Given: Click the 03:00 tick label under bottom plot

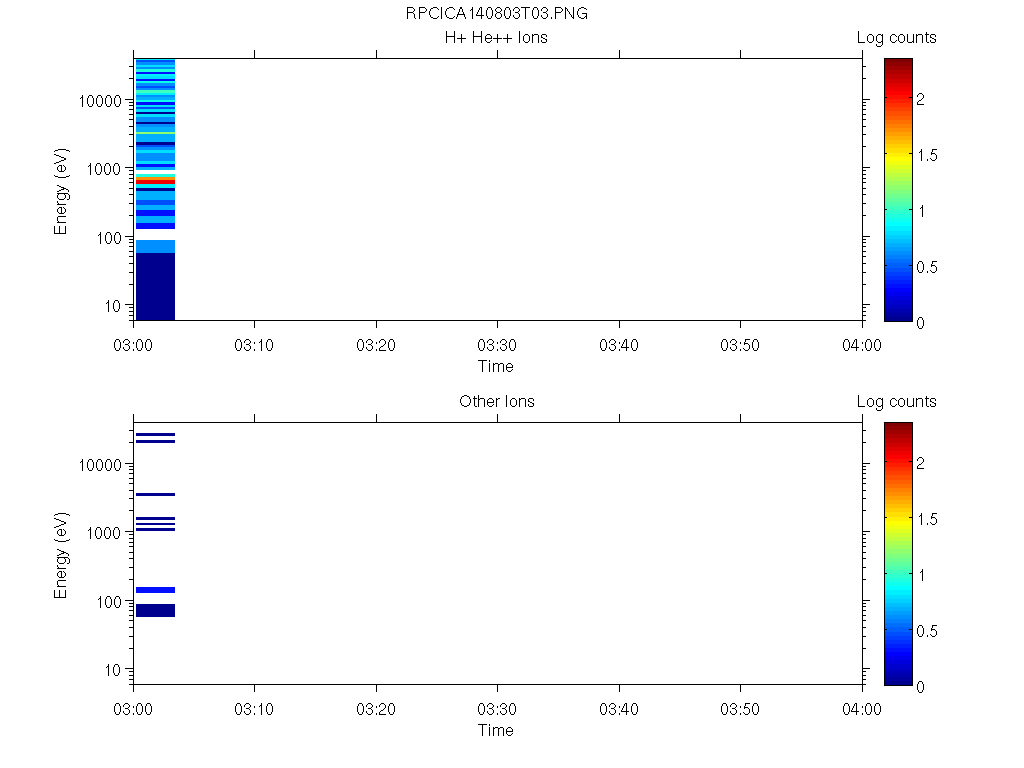Looking at the screenshot, I should tap(133, 709).
